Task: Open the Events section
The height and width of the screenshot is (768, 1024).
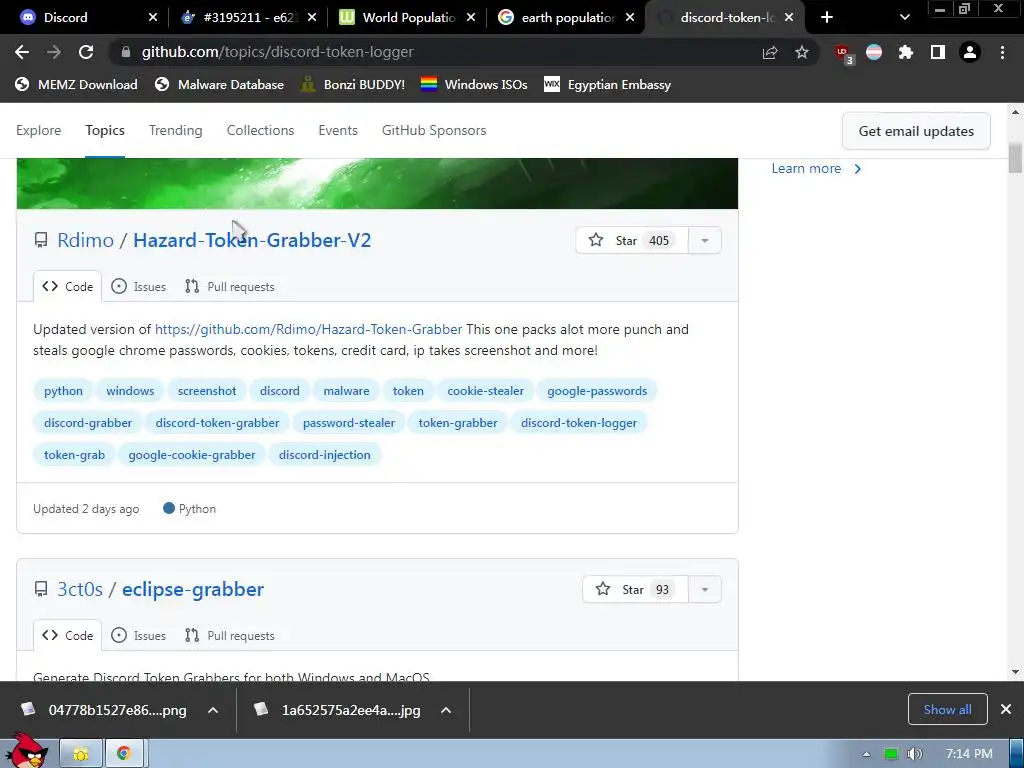Action: coord(338,131)
